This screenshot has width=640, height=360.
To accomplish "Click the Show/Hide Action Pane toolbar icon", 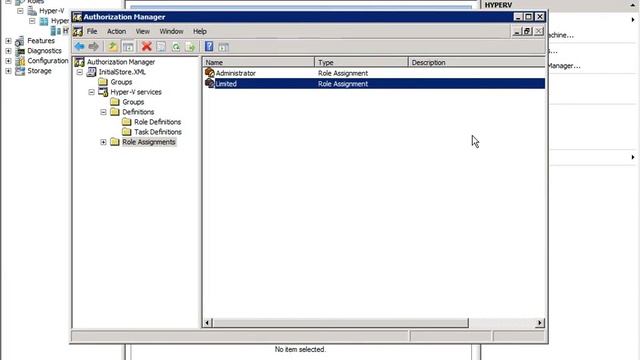I will pyautogui.click(x=223, y=47).
